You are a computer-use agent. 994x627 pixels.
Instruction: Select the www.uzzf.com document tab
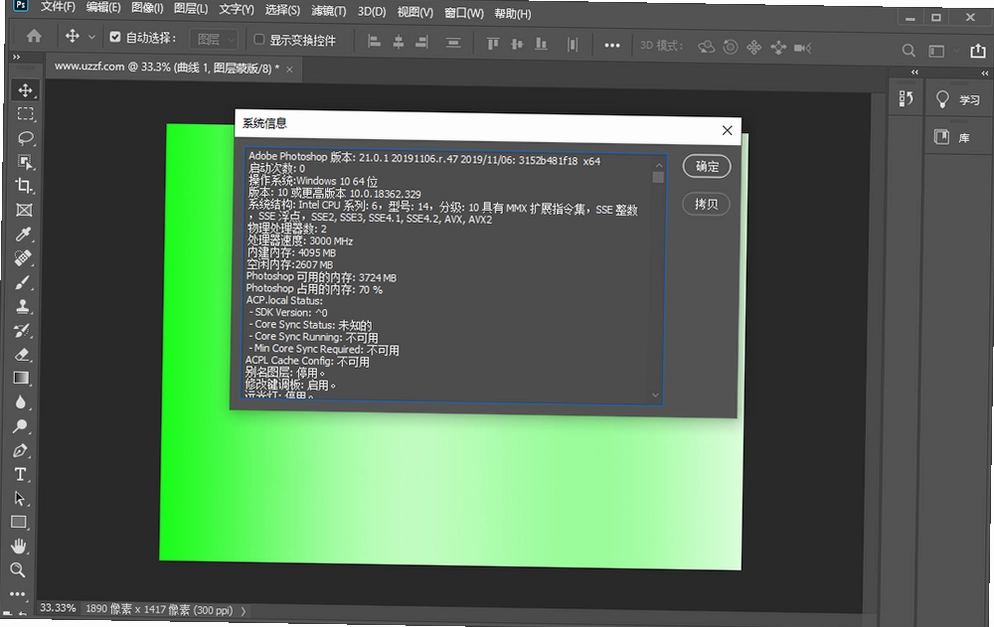coord(174,68)
